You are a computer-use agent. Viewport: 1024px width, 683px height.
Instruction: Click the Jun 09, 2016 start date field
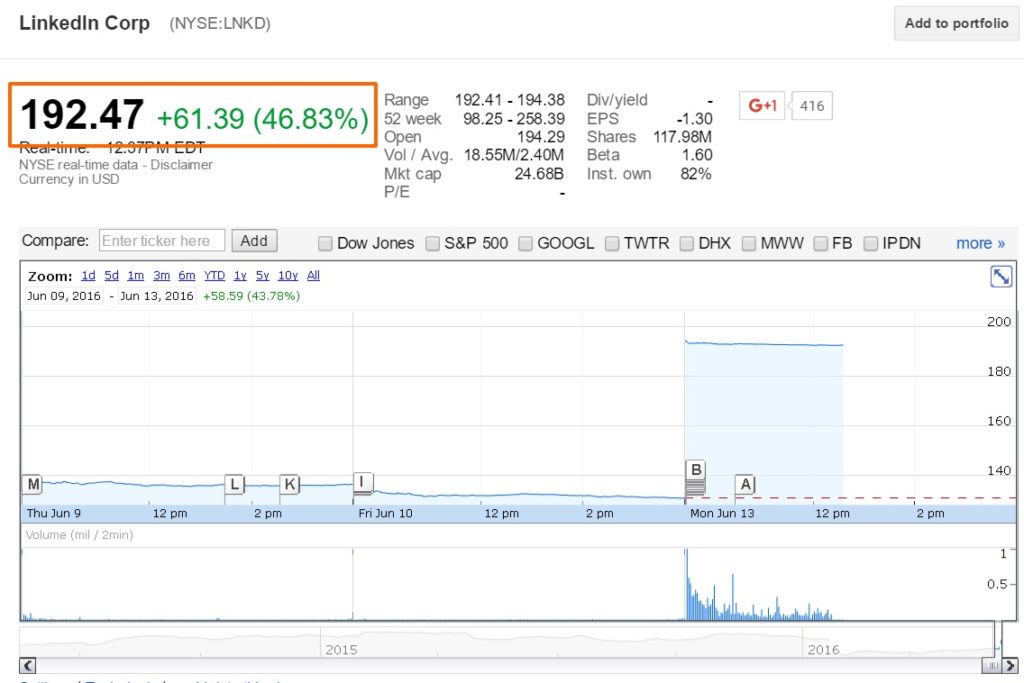tap(64, 296)
